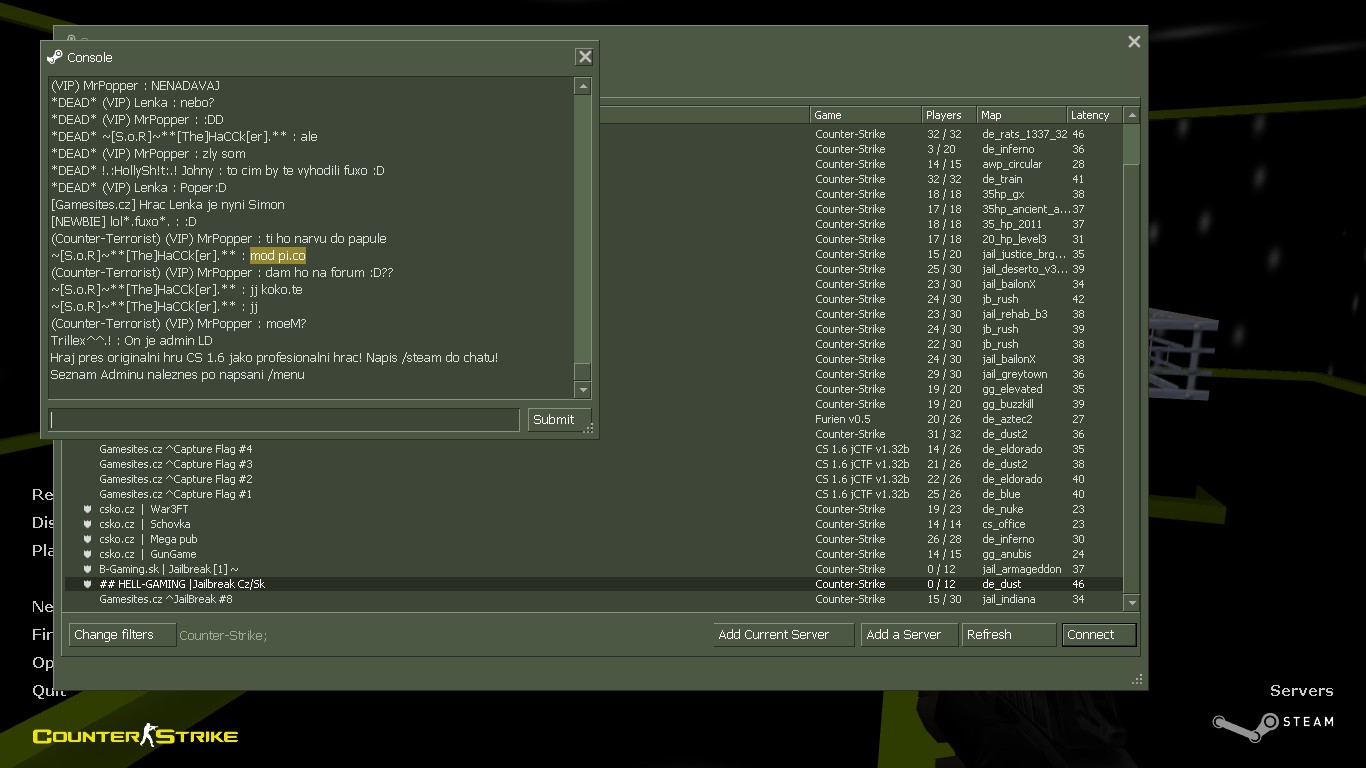The image size is (1366, 768).
Task: Connect to the selected server
Action: tap(1099, 635)
